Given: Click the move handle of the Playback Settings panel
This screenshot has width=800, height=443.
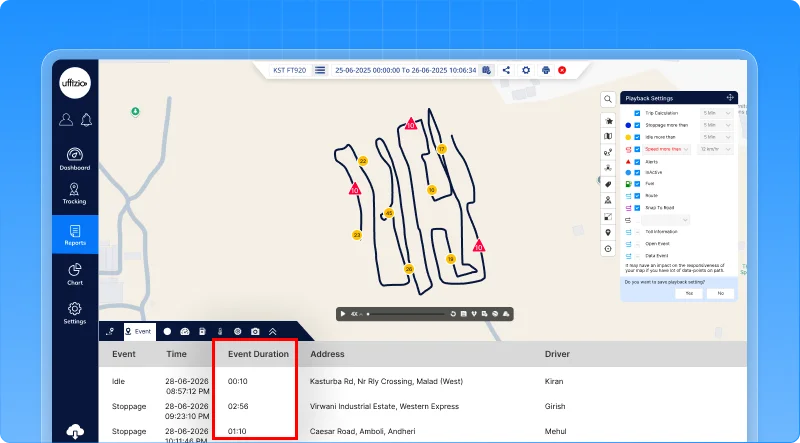Looking at the screenshot, I should coord(730,98).
